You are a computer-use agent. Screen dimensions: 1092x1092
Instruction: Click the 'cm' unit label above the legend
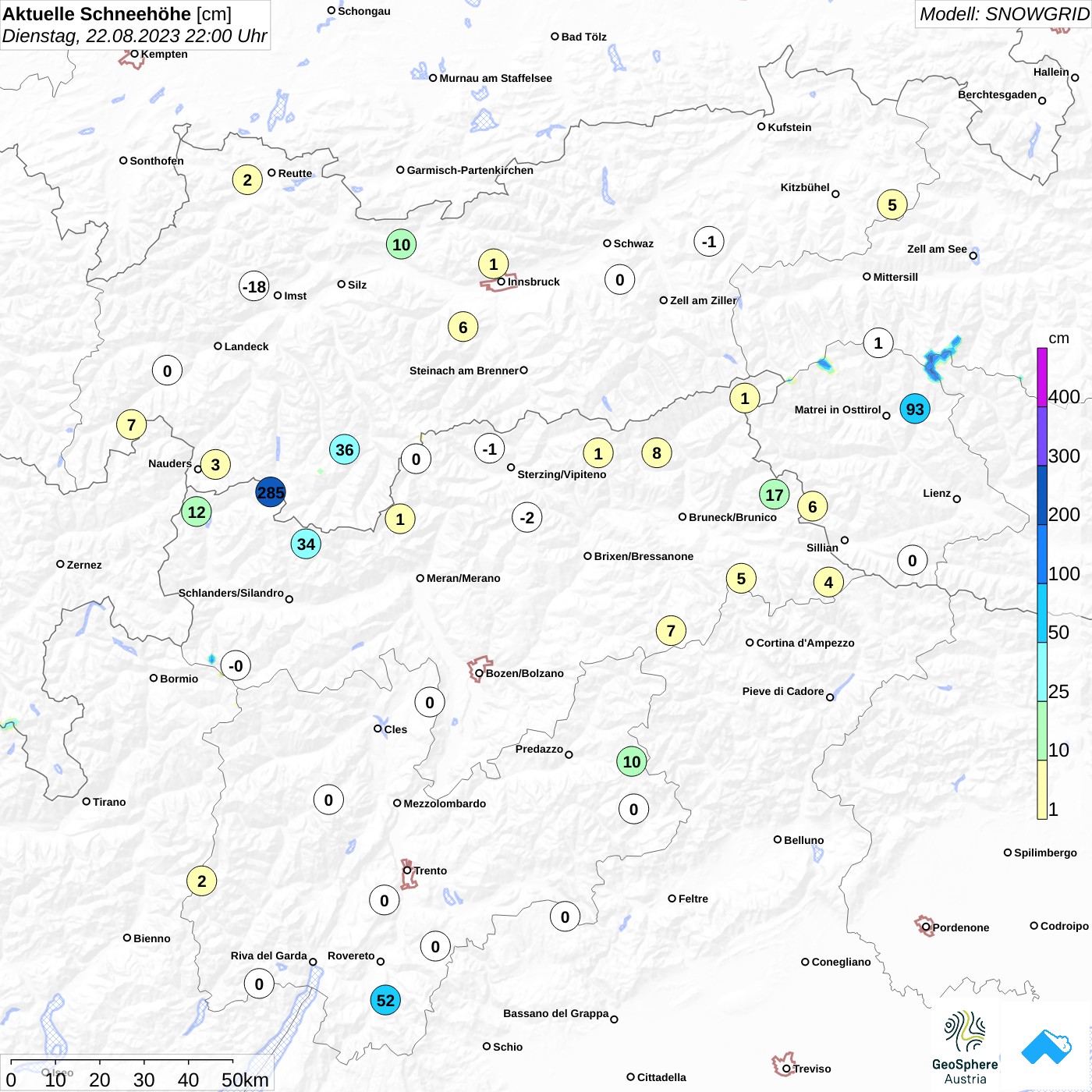pyautogui.click(x=1058, y=338)
